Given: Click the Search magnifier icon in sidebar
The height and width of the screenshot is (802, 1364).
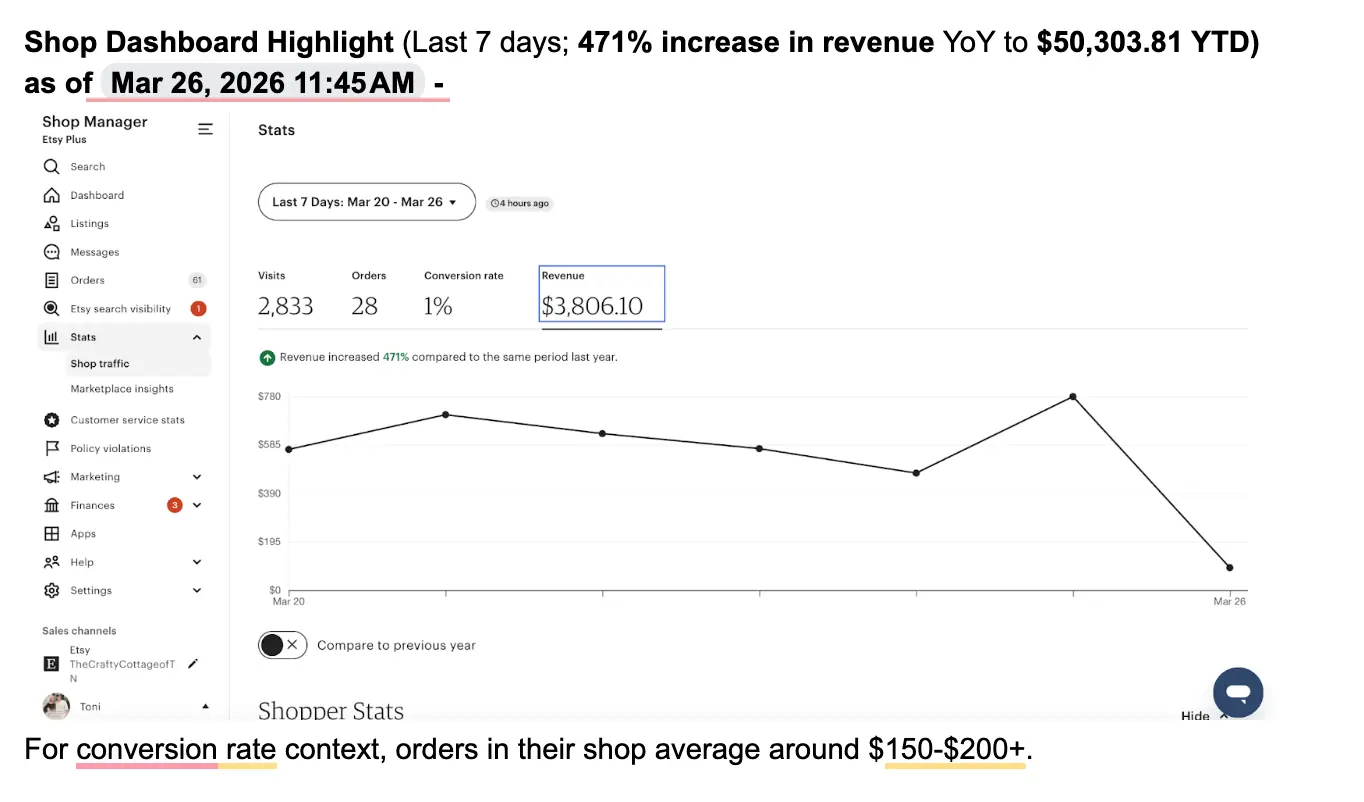Looking at the screenshot, I should (51, 167).
